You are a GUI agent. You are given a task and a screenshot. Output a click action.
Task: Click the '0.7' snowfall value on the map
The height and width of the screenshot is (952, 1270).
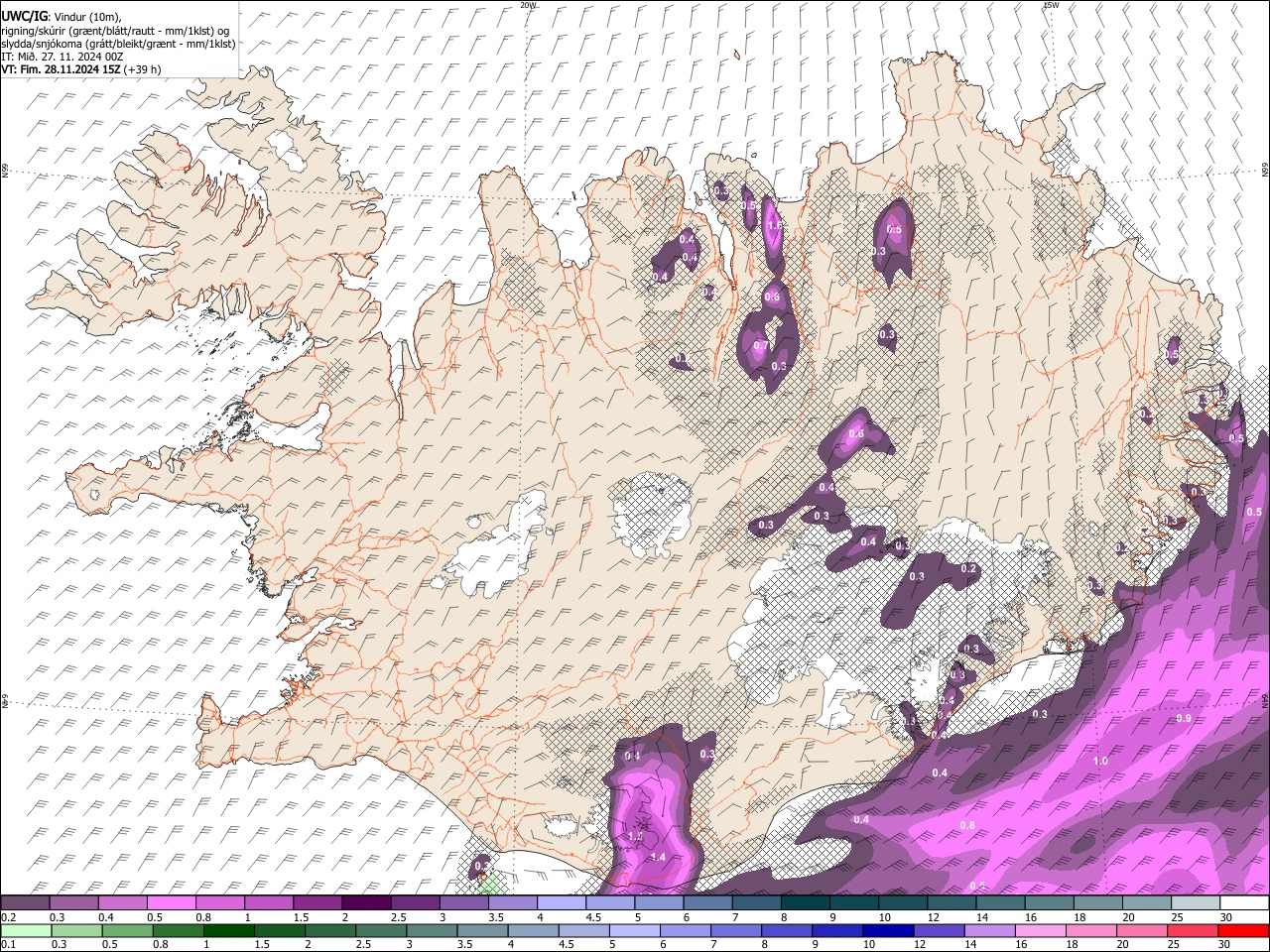[x=761, y=346]
